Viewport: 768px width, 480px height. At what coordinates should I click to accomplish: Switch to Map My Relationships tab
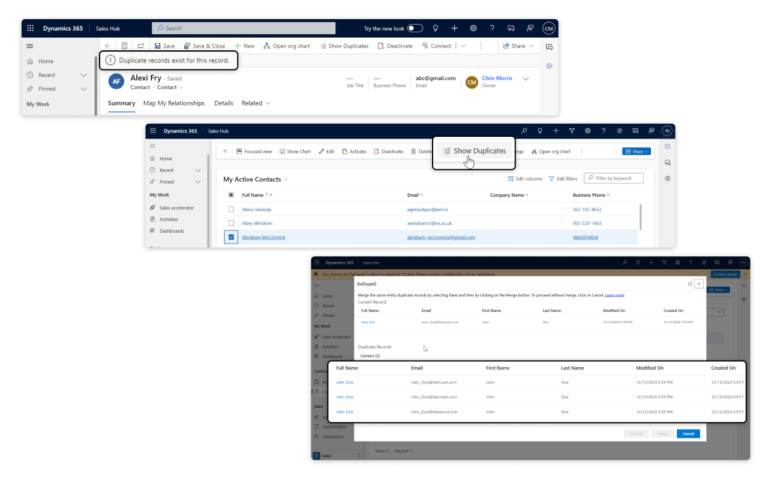(174, 103)
